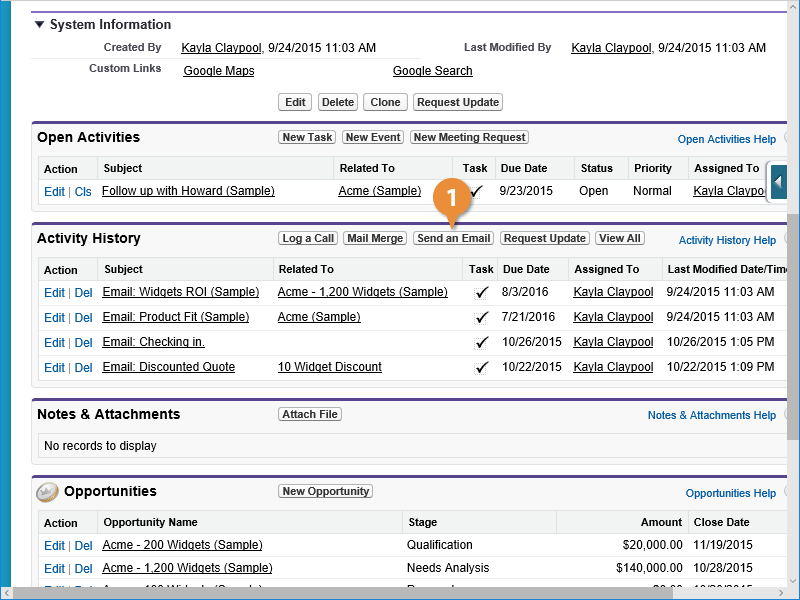Click Task checkmark for Email: Widgets ROI
800x600 pixels.
click(482, 292)
